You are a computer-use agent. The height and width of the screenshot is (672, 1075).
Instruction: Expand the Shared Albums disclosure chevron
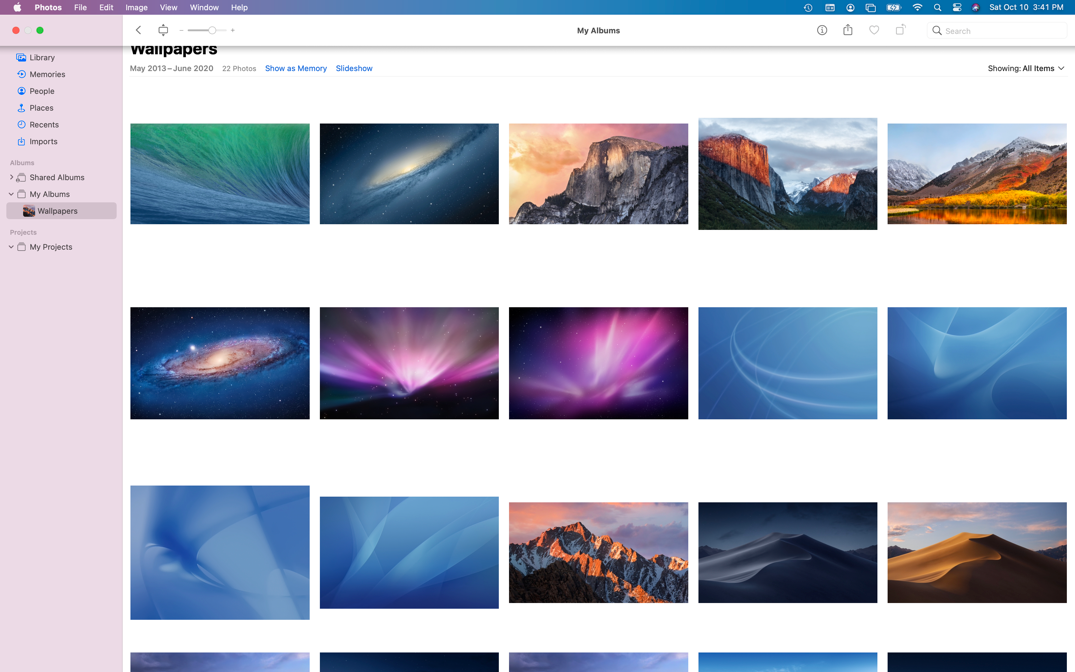click(11, 177)
